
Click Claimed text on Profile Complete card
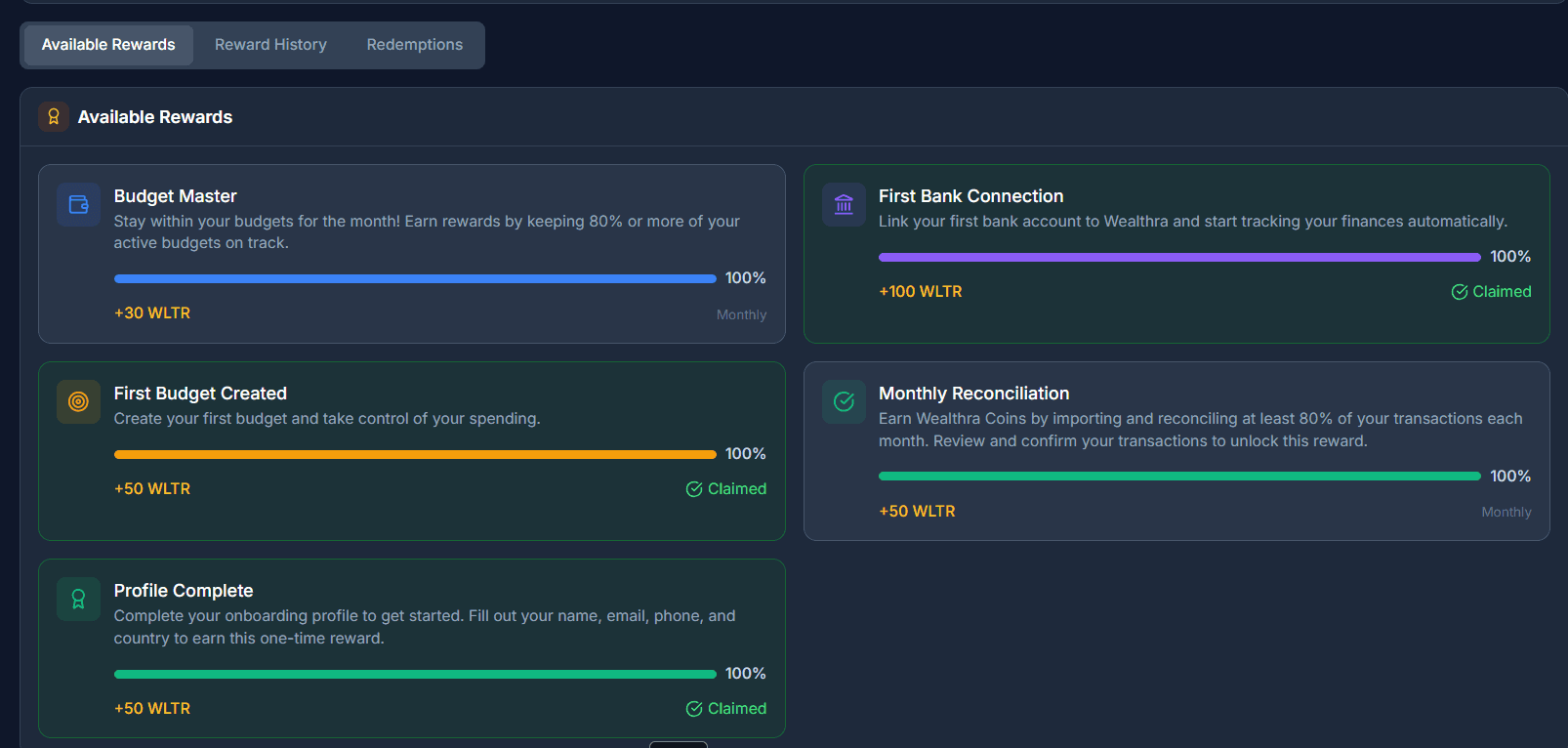point(737,709)
